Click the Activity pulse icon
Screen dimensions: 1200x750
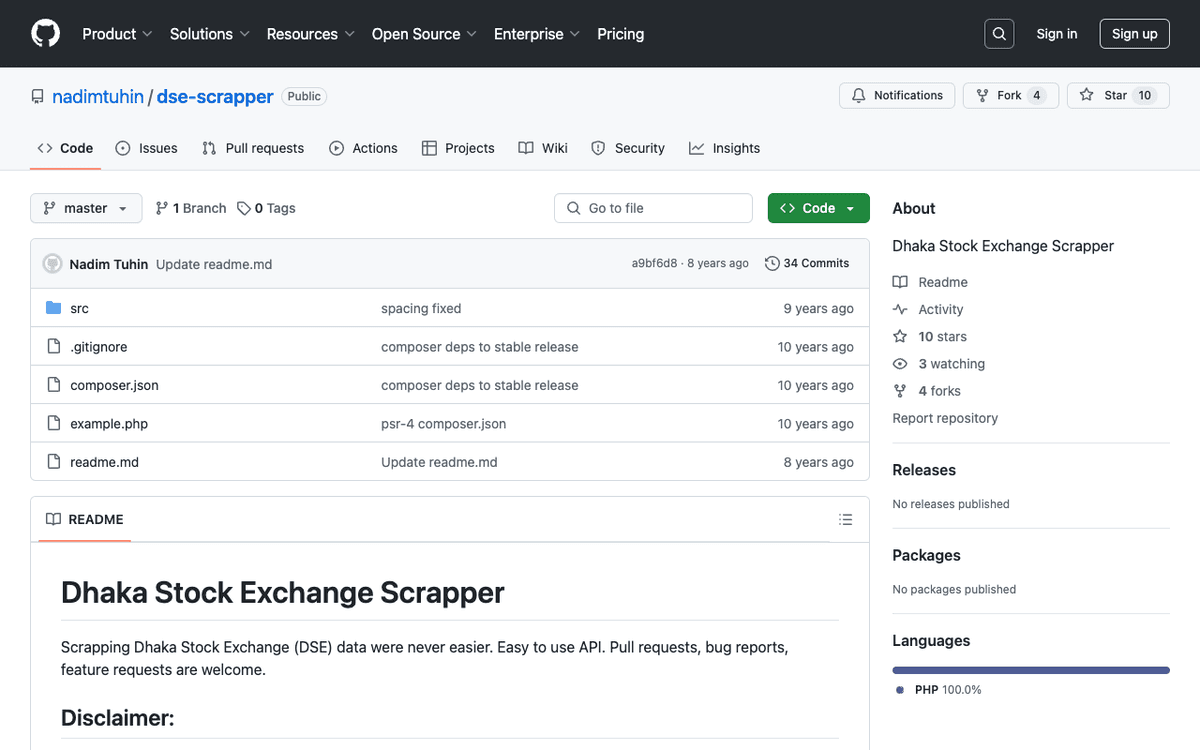click(900, 310)
